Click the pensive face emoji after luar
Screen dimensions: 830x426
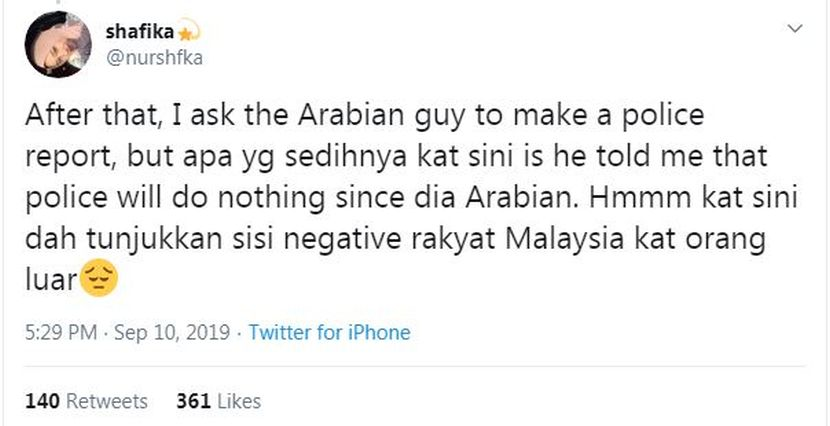click(x=99, y=279)
